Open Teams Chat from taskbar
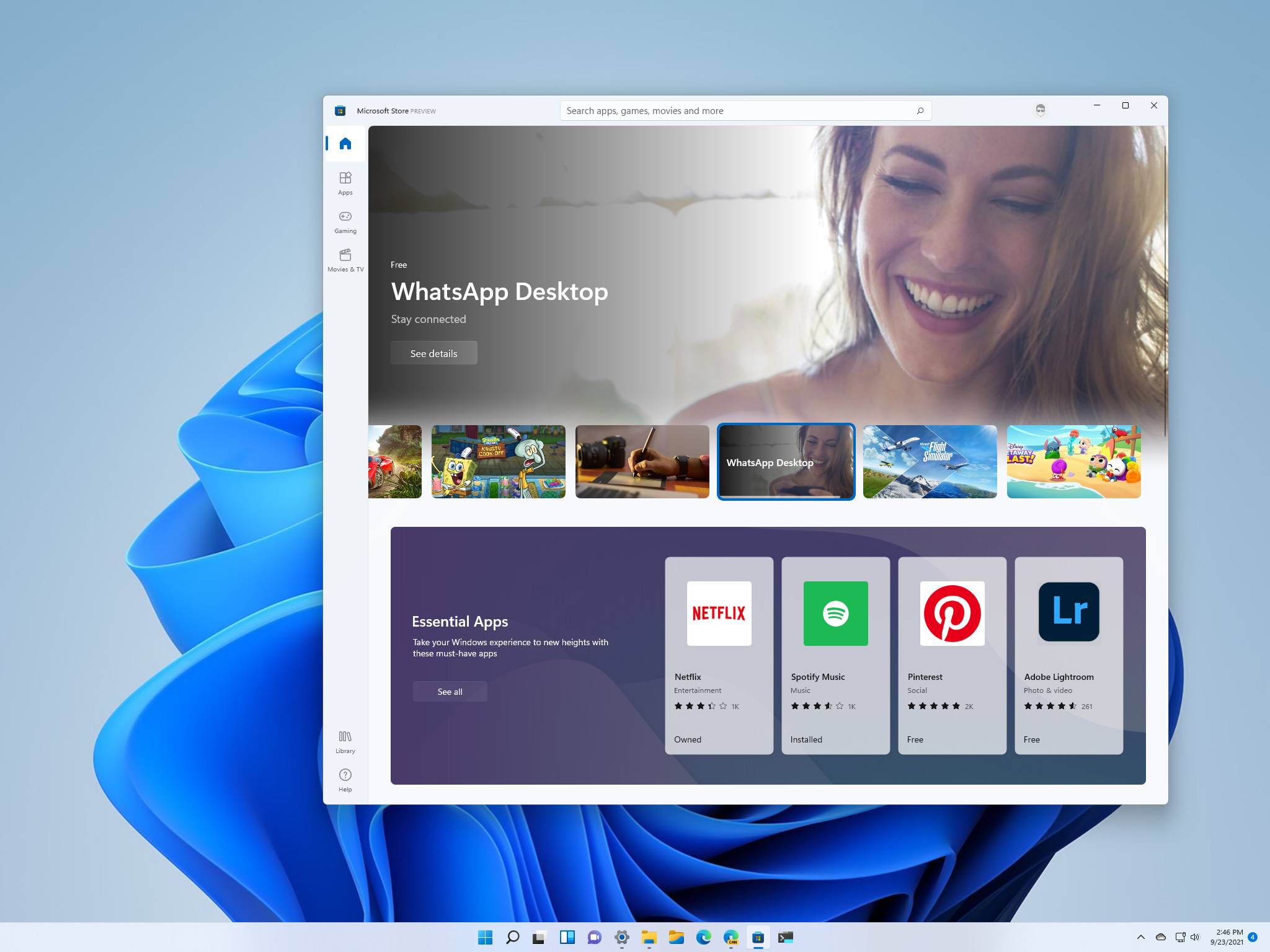This screenshot has height=952, width=1270. pyautogui.click(x=594, y=937)
